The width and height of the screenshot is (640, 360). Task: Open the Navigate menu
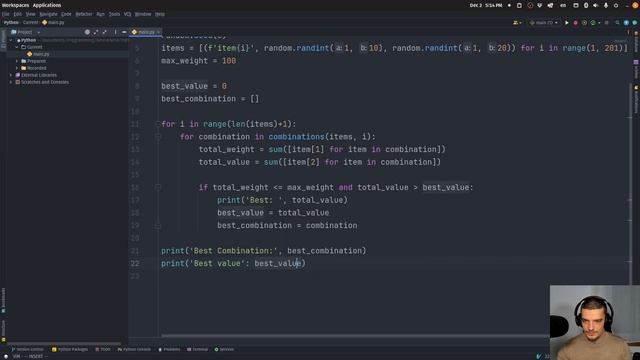(x=49, y=14)
